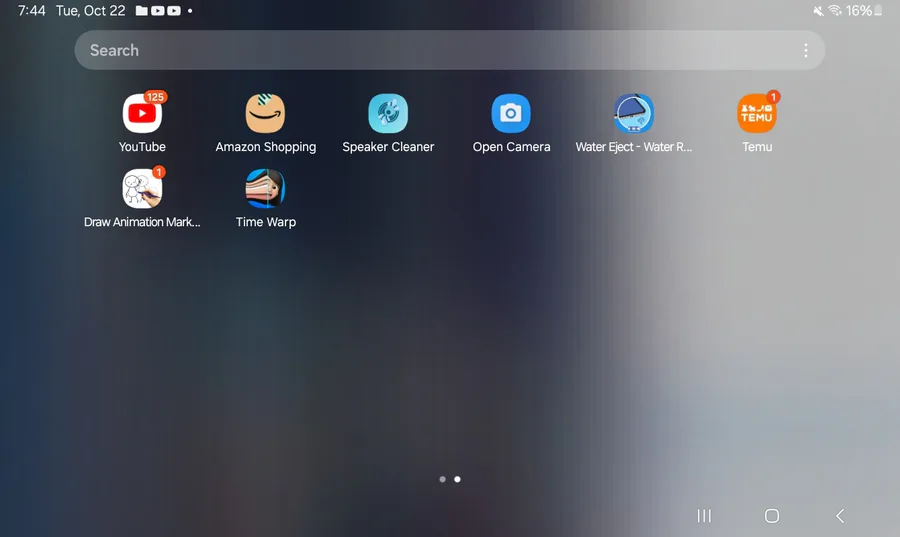Viewport: 900px width, 537px height.
Task: Tap the 7:44 clock in status bar
Action: pos(32,11)
